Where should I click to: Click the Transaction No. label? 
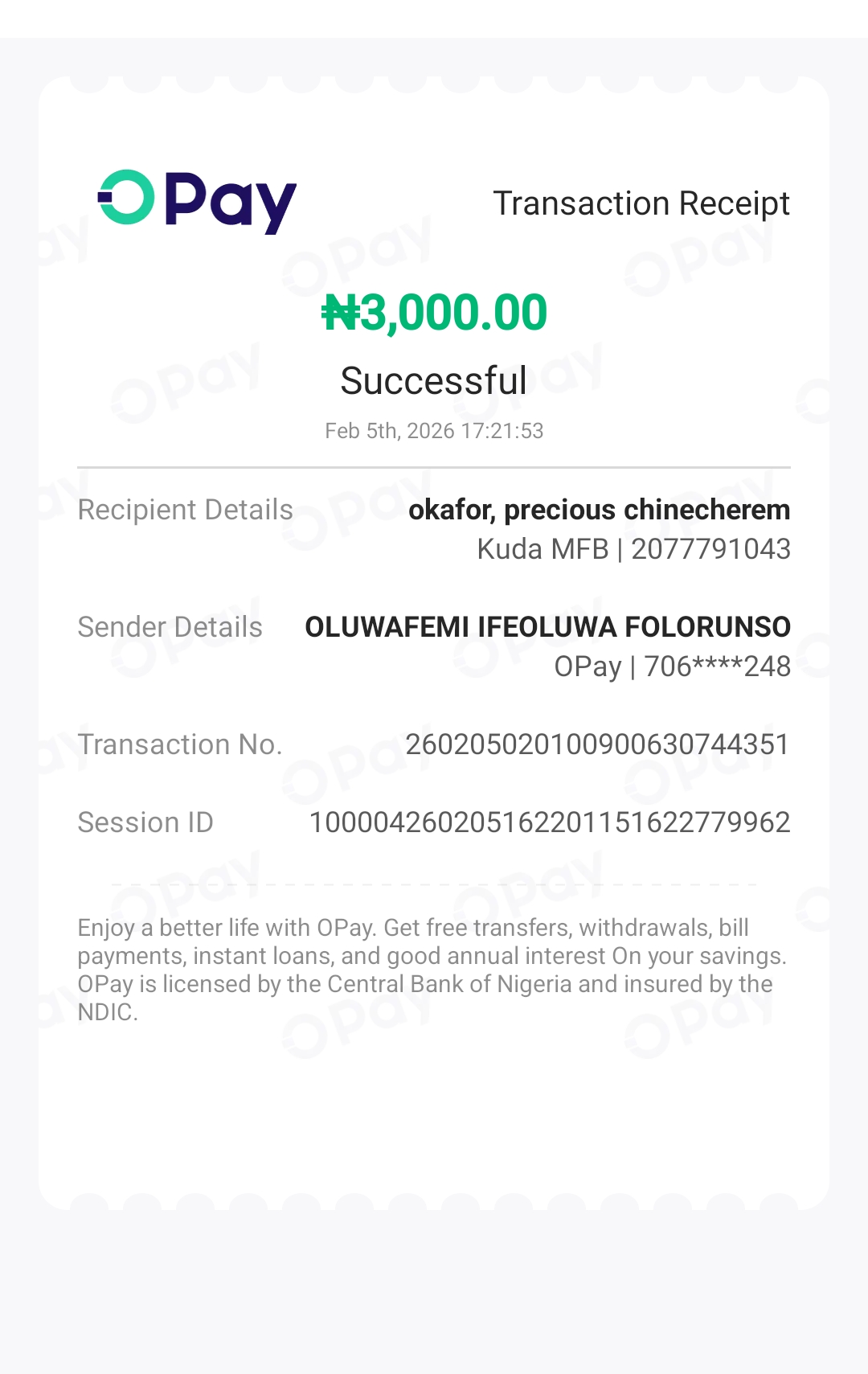tap(179, 744)
